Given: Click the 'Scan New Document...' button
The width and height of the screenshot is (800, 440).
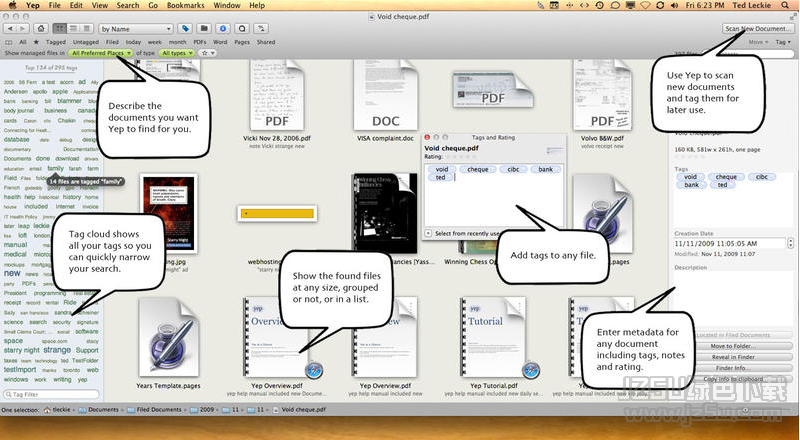Looking at the screenshot, I should 758,29.
